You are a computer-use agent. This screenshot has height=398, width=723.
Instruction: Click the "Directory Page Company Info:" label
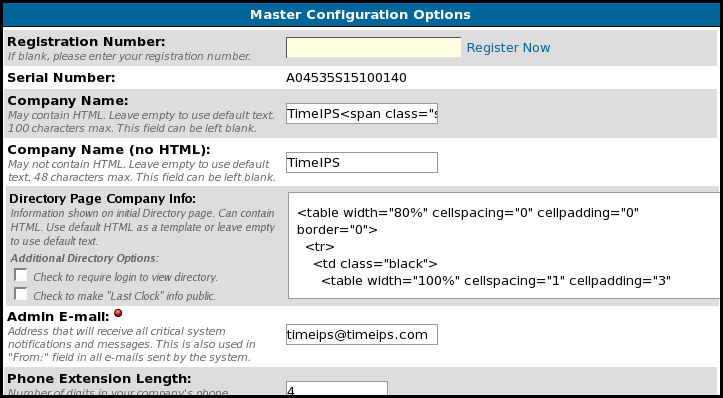(x=102, y=199)
